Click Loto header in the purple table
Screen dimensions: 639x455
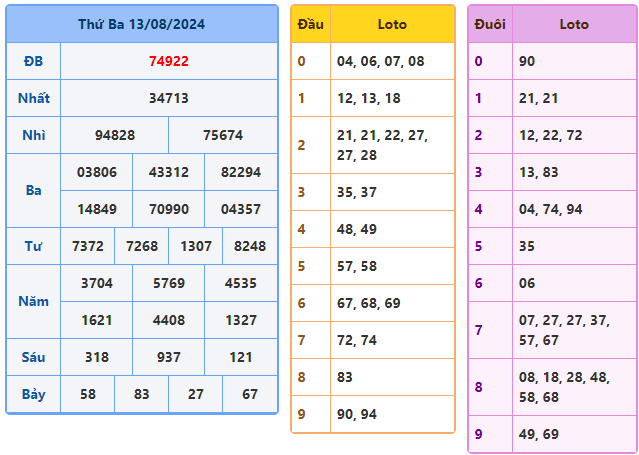tap(574, 24)
